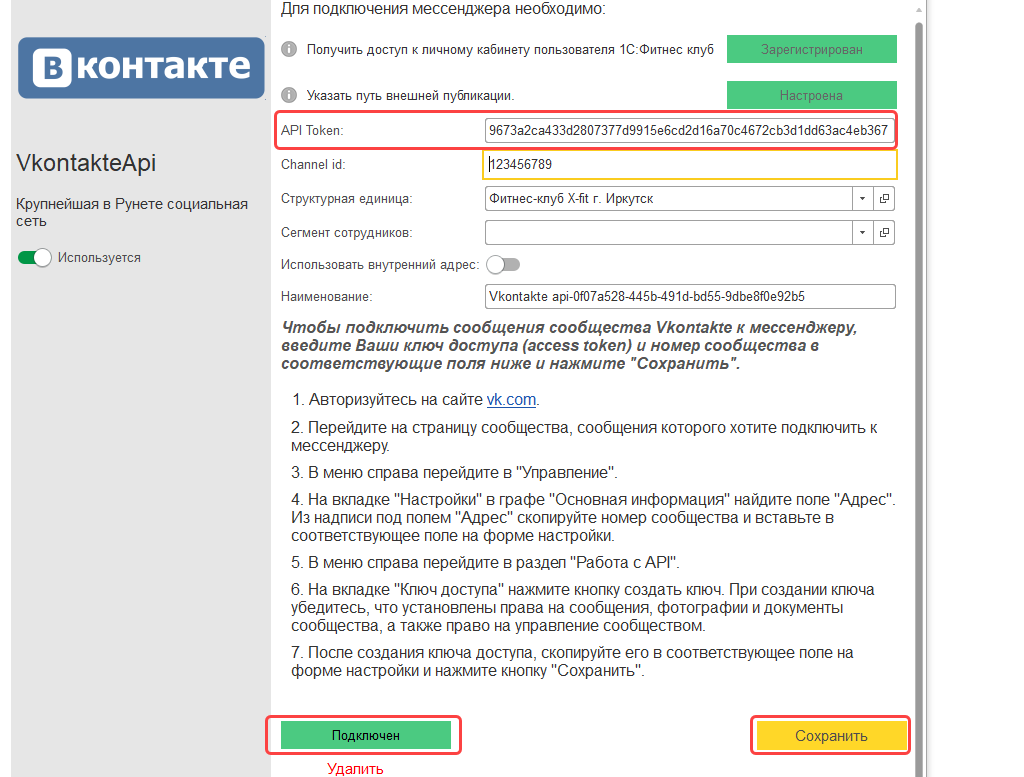The width and height of the screenshot is (1024, 777).
Task: Click the Сегмент сотрудников label
Action: click(347, 232)
